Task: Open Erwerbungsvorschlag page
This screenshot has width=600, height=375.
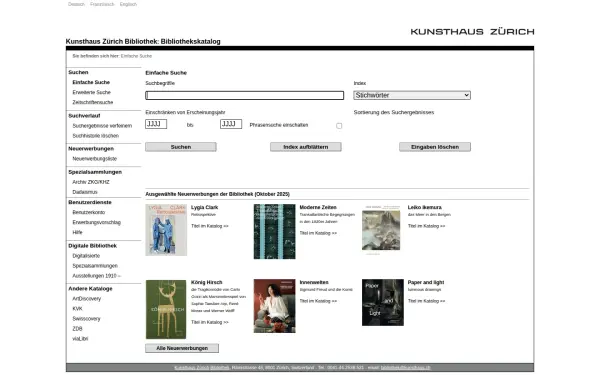Action: point(96,222)
